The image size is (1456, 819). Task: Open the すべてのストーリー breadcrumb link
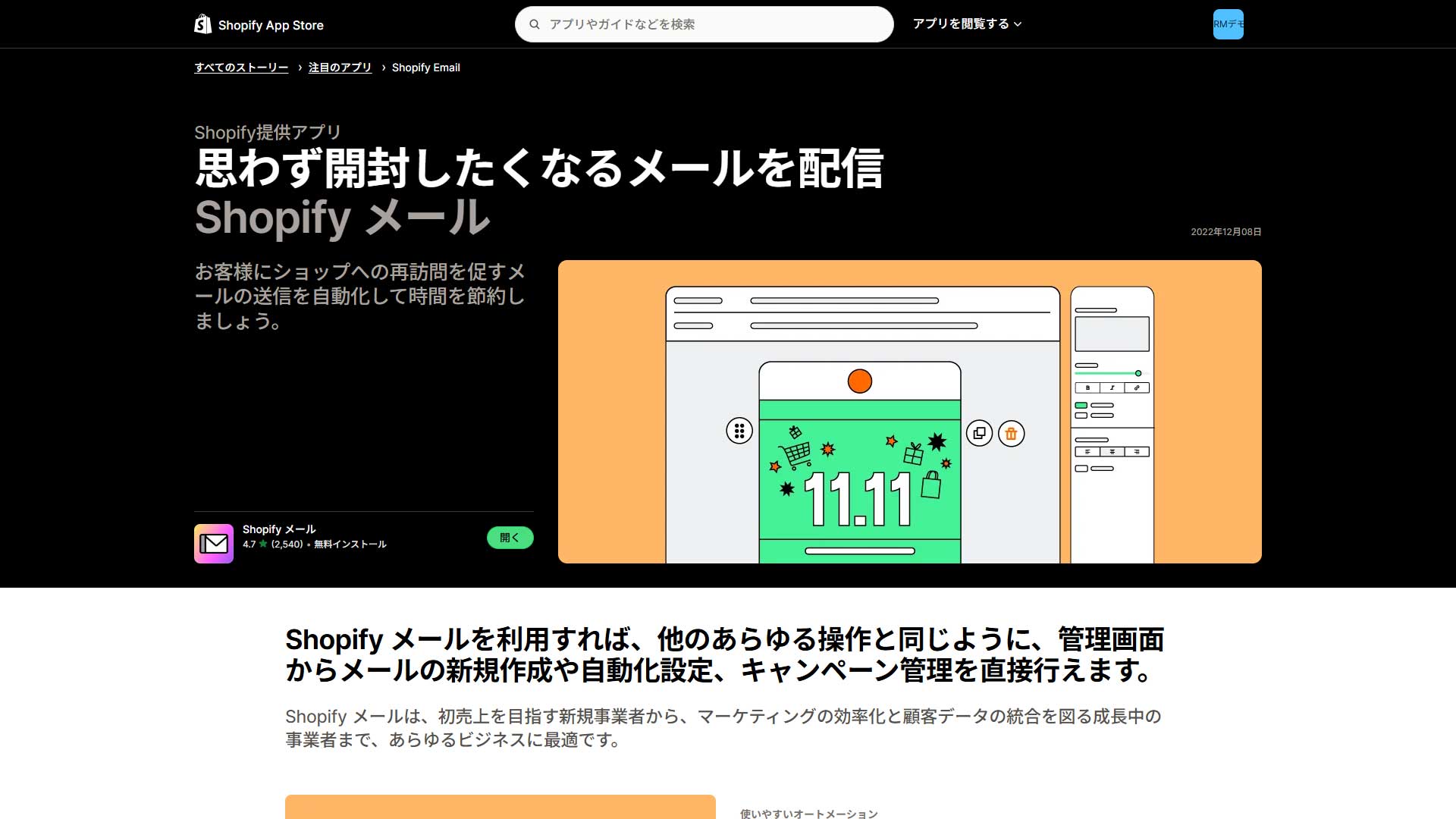241,67
